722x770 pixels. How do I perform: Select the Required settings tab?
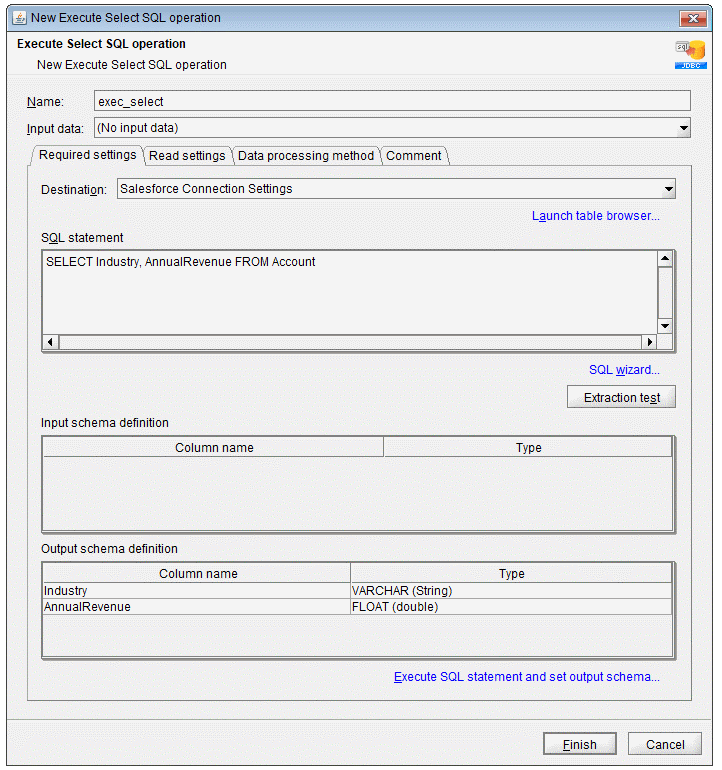88,155
